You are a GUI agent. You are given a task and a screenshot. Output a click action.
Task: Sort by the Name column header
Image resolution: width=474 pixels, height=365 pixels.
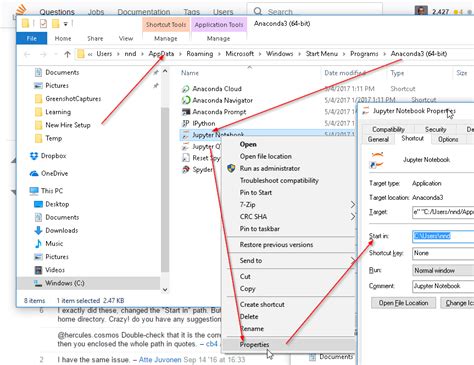point(190,73)
